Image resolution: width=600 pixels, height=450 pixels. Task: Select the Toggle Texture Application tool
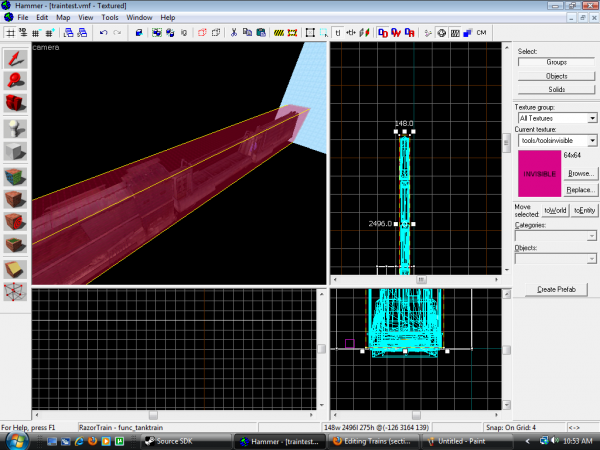15,175
